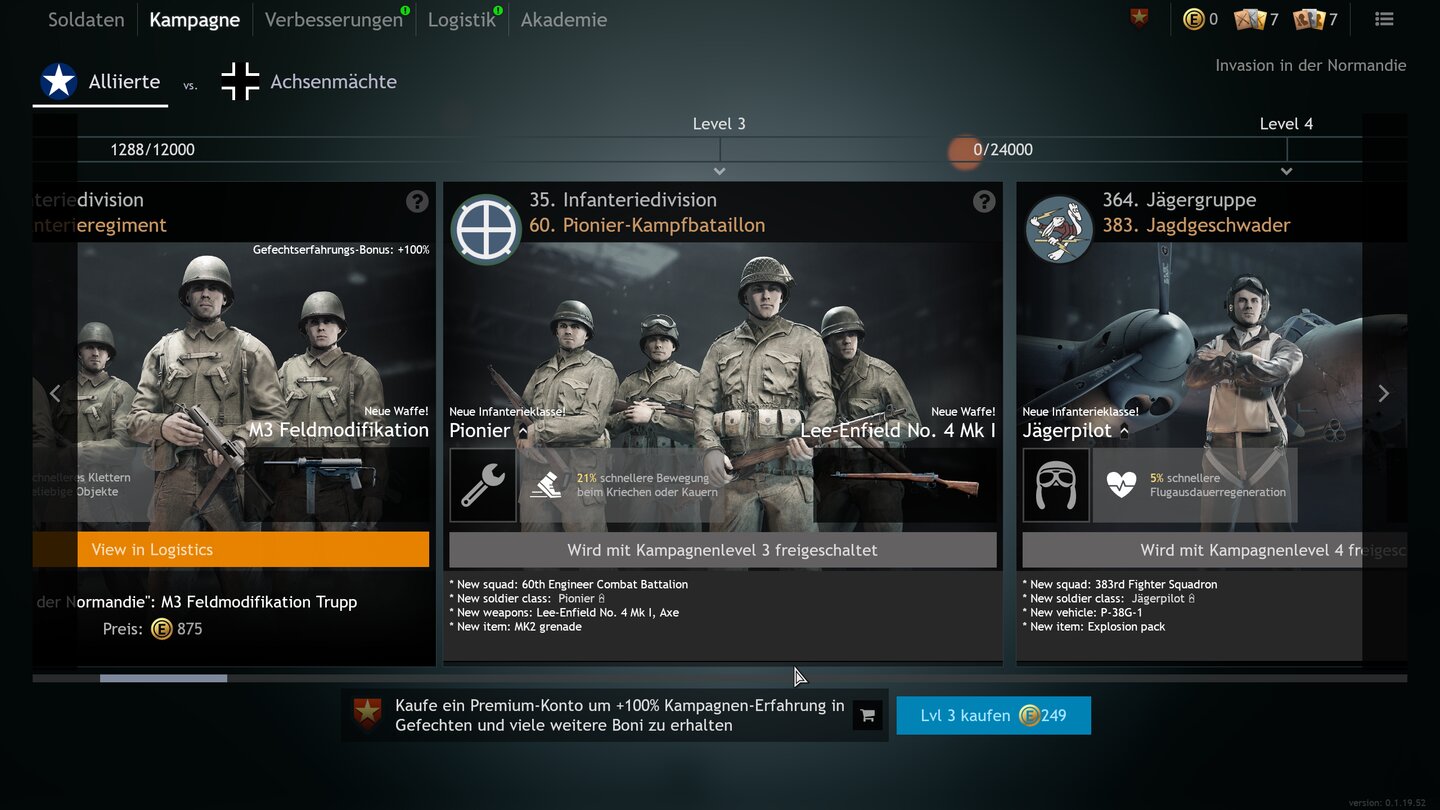Click the horizontal campaign scrollbar thumb
The width and height of the screenshot is (1440, 810).
163,678
